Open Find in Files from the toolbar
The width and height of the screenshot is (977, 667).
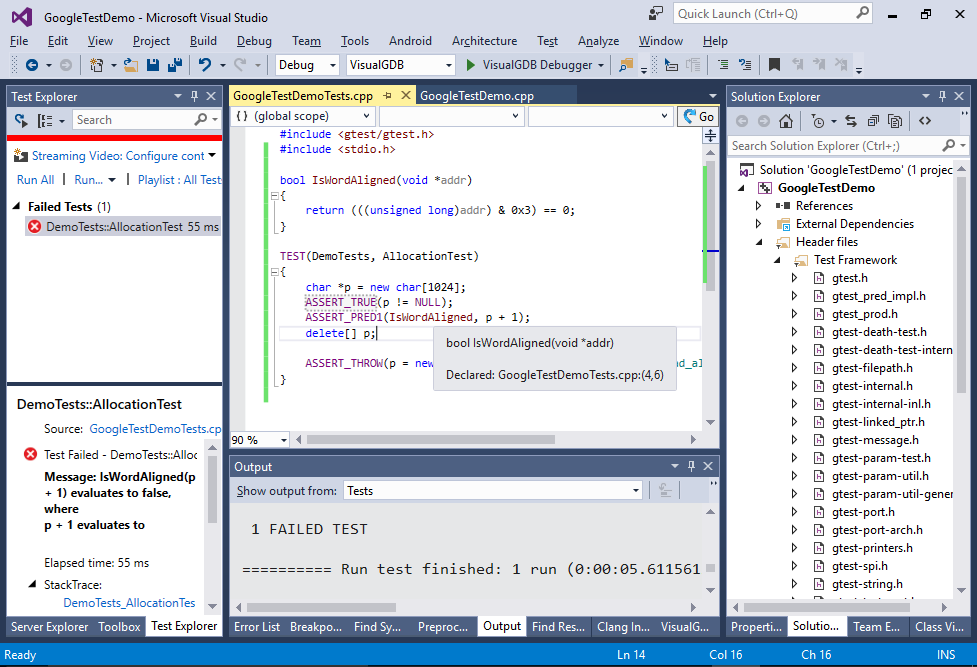(x=626, y=65)
